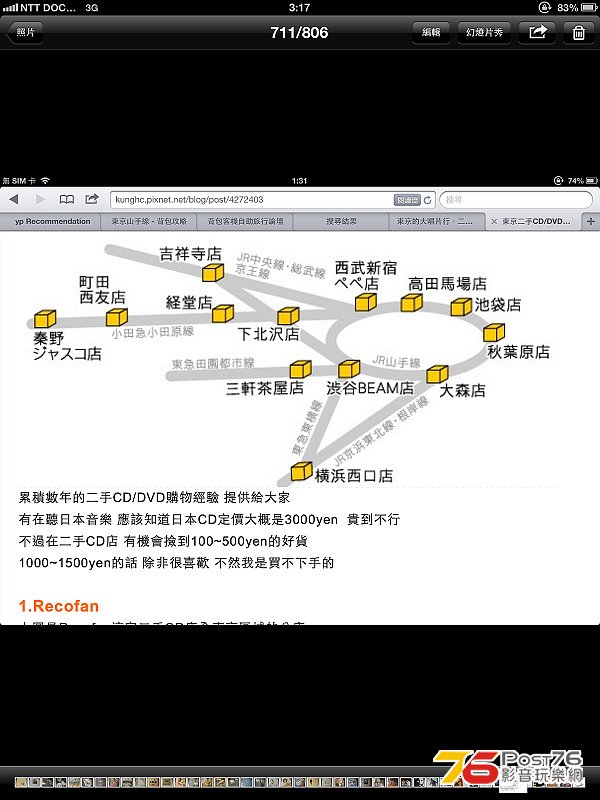Switch to the 東京的大唱片行 tab
Viewport: 600px width, 800px height.
437,221
